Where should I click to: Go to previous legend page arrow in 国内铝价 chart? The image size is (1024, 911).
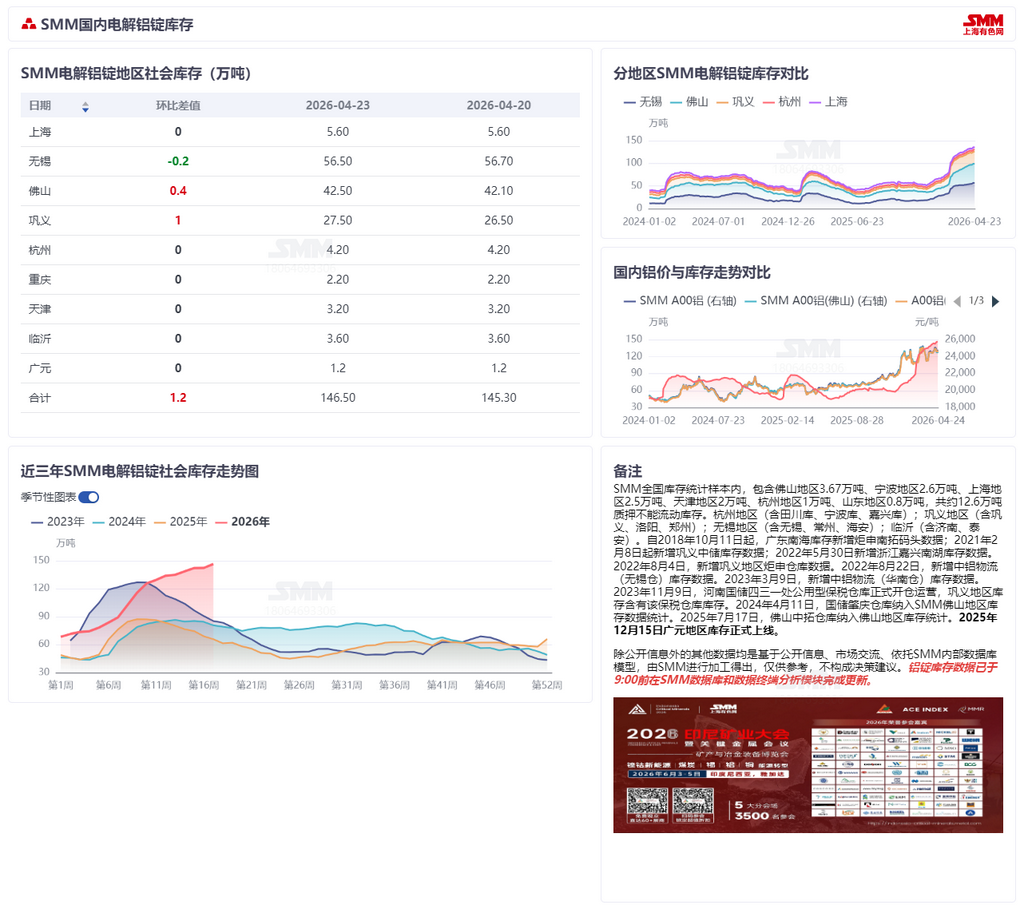(x=957, y=301)
